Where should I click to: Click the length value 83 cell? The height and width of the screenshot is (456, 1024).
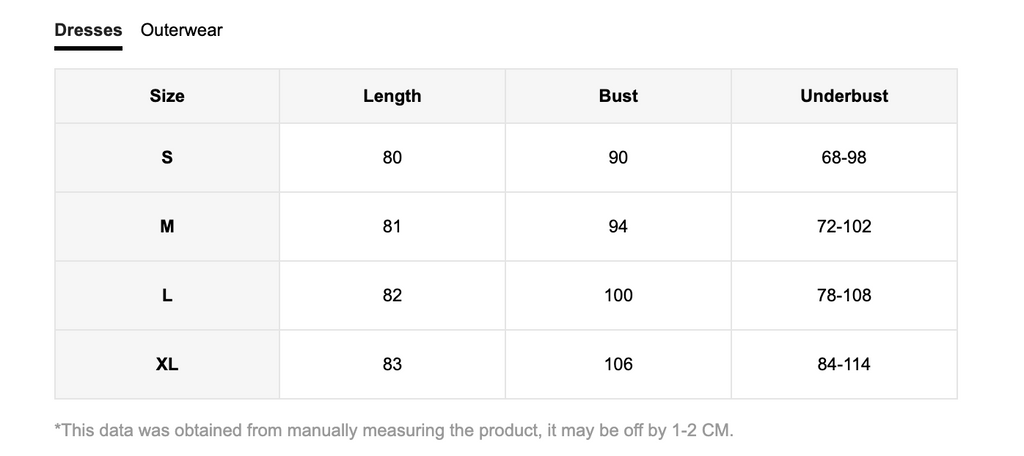click(x=392, y=365)
